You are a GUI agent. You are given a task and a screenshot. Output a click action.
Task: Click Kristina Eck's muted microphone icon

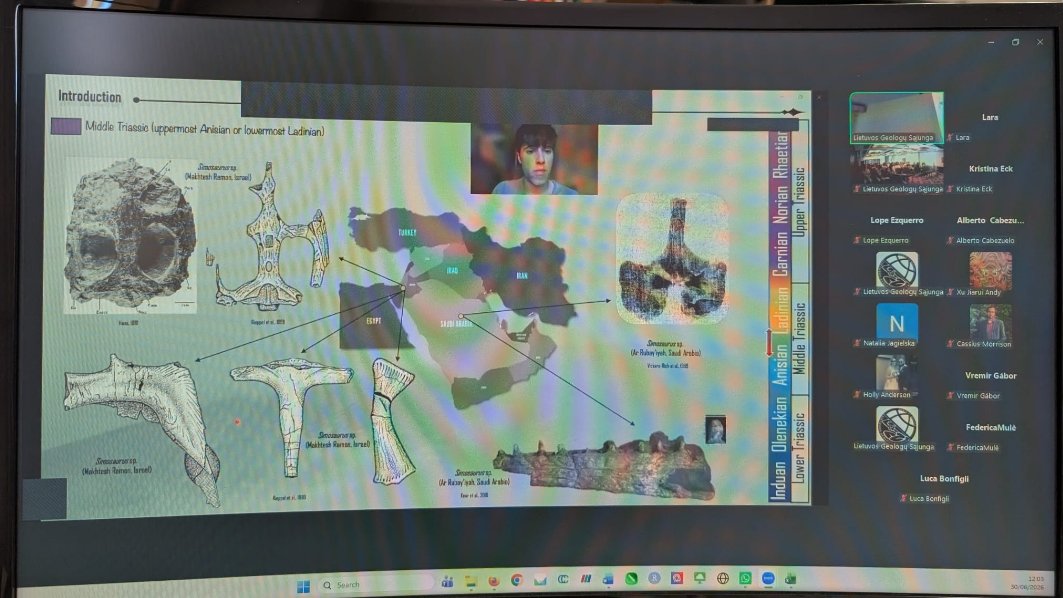click(x=950, y=188)
